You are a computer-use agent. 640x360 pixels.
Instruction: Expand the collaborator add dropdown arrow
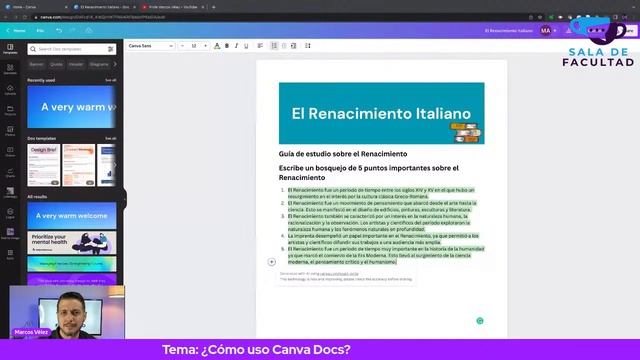coord(555,31)
